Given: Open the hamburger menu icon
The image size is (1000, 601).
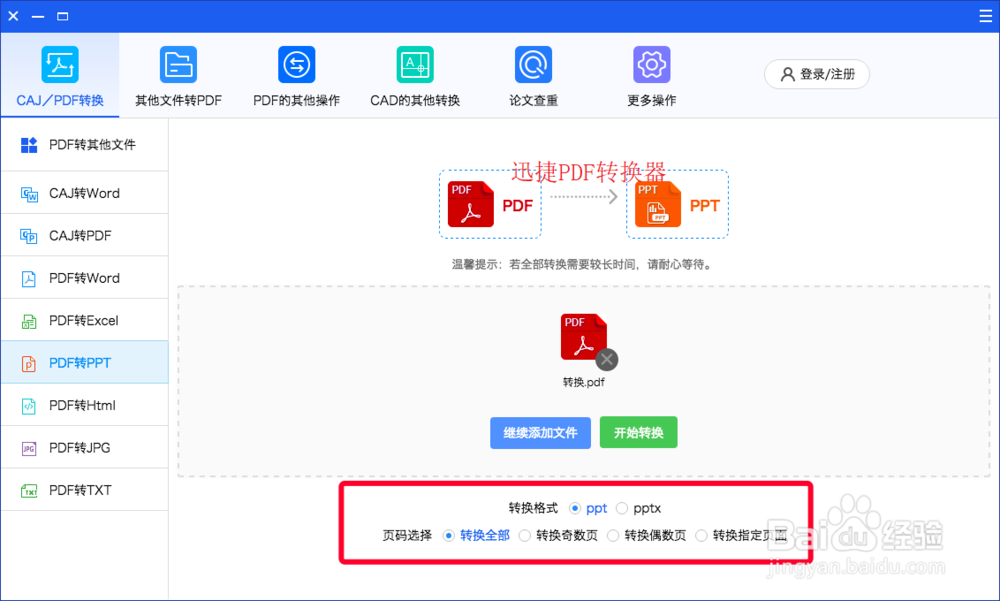Looking at the screenshot, I should [985, 16].
